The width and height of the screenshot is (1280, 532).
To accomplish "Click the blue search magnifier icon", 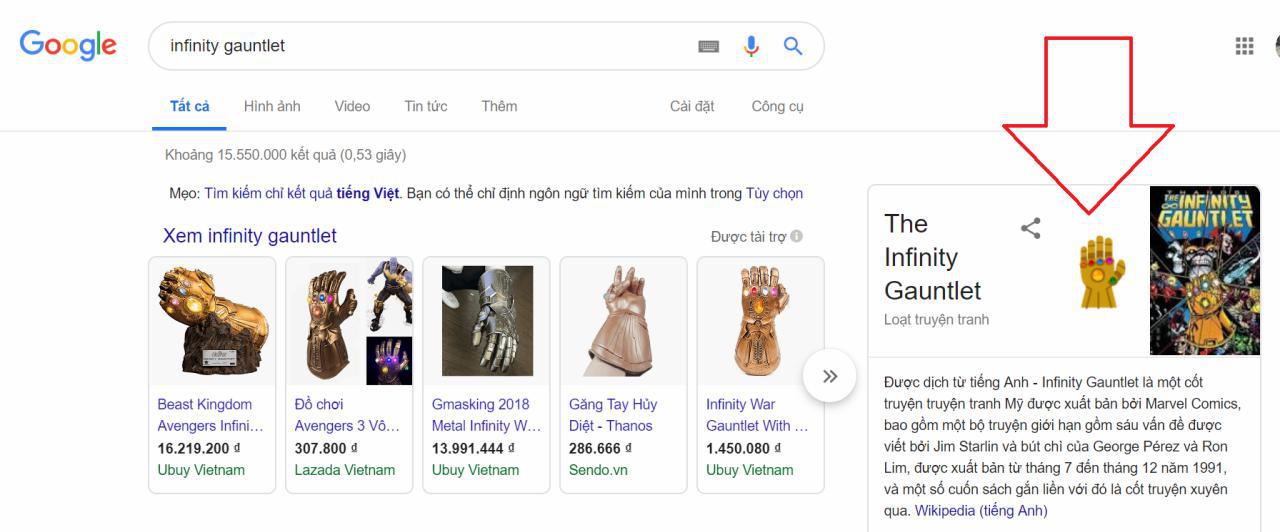I will coord(793,46).
